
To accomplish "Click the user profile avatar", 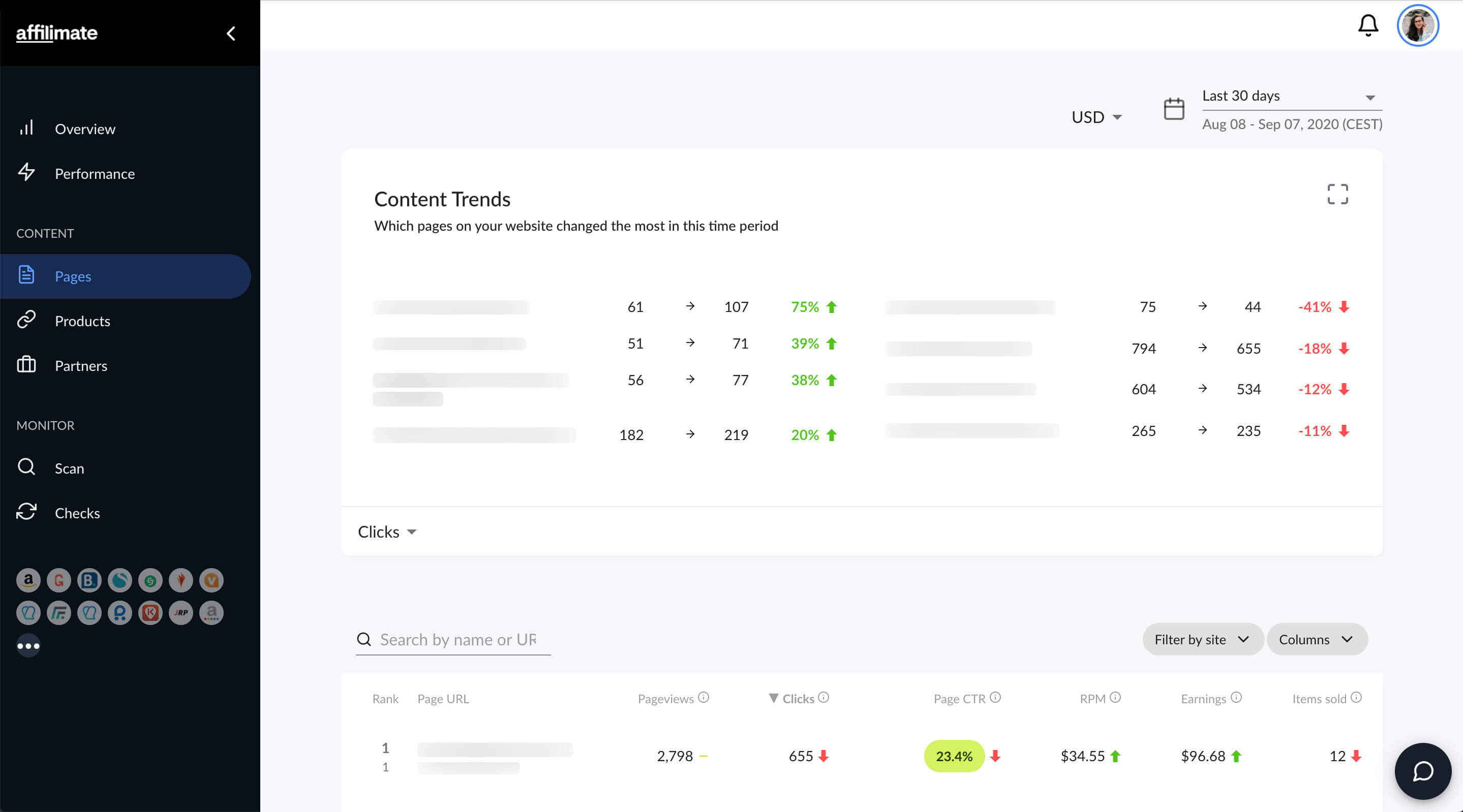I will click(1419, 25).
